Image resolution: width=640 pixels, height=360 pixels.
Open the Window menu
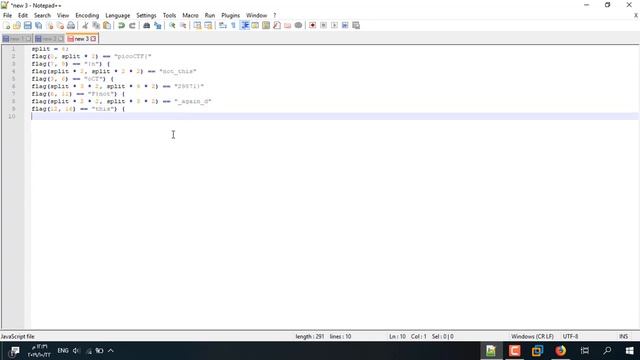256,16
